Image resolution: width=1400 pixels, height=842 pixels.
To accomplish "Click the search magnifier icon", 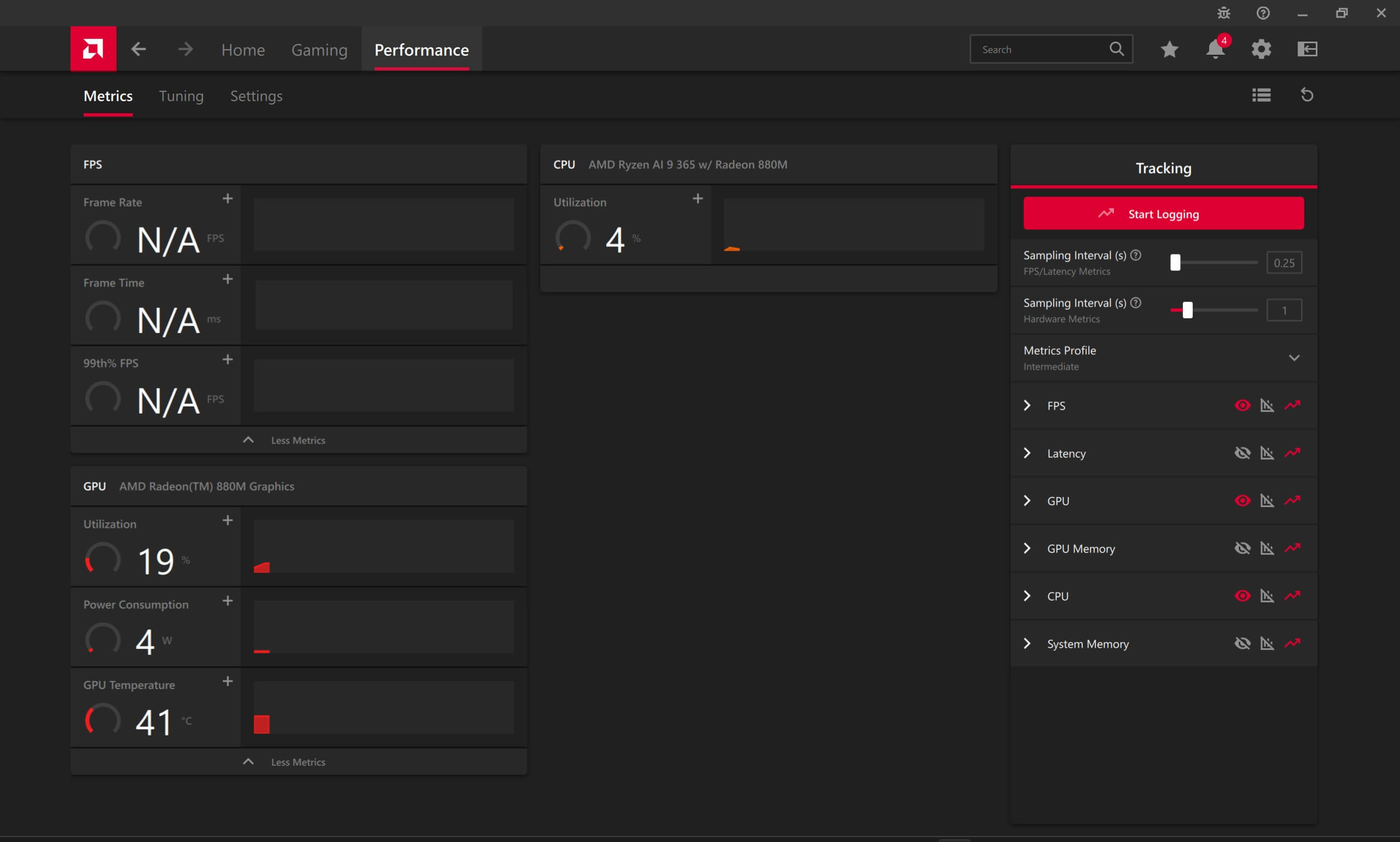I will [1117, 49].
